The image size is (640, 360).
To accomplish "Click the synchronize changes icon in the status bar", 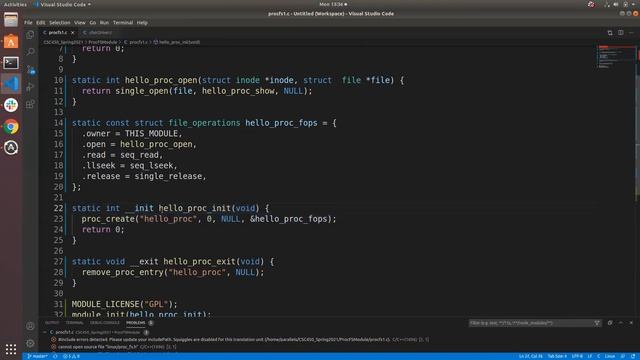I will coord(55,356).
